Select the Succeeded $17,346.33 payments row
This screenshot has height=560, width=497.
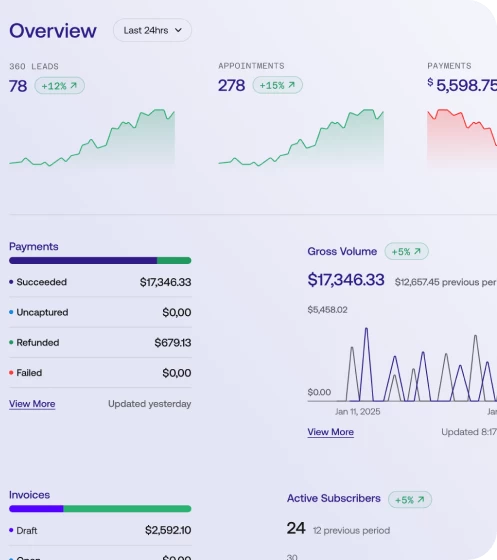point(100,282)
